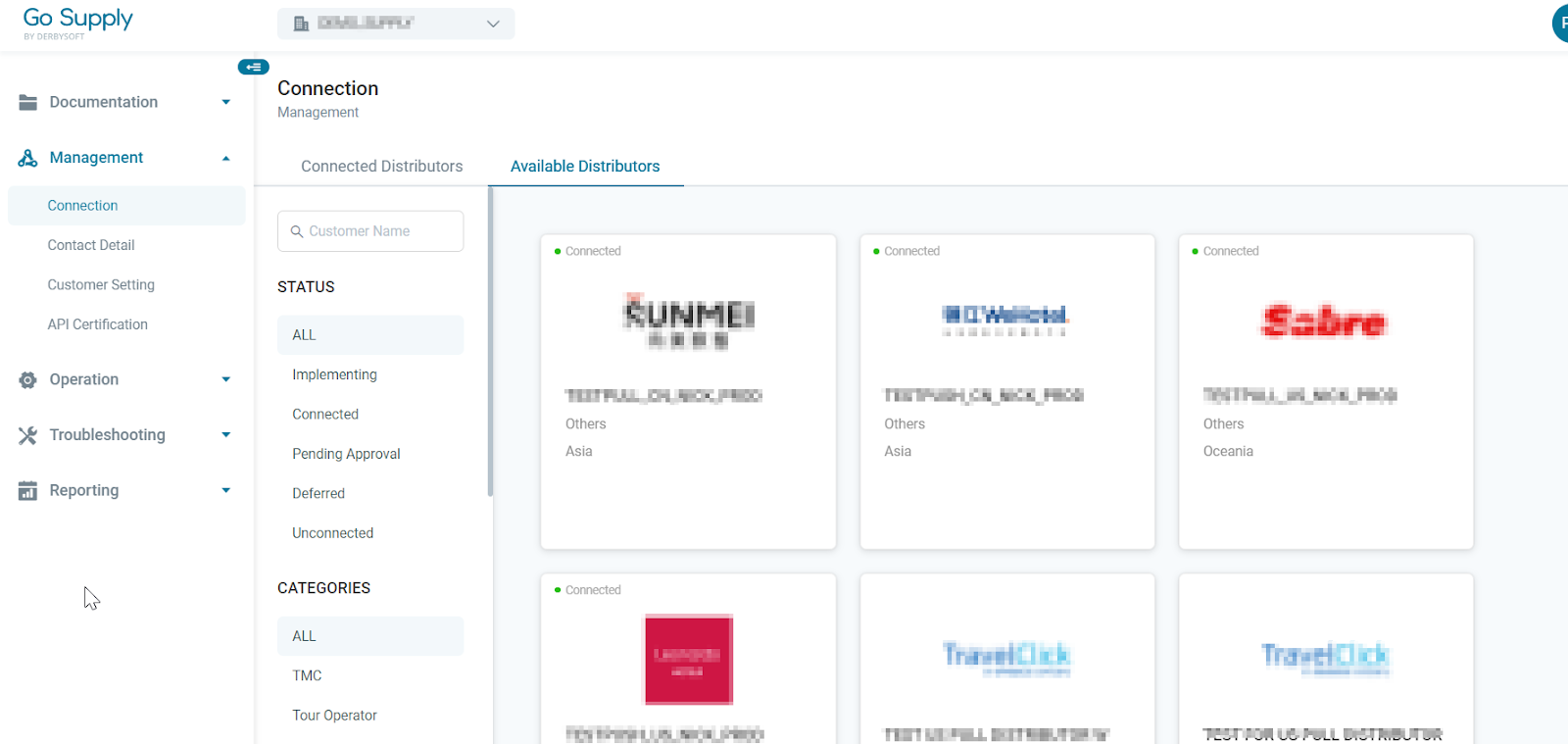
Task: Click the Troubleshooting tools icon
Action: click(x=27, y=435)
